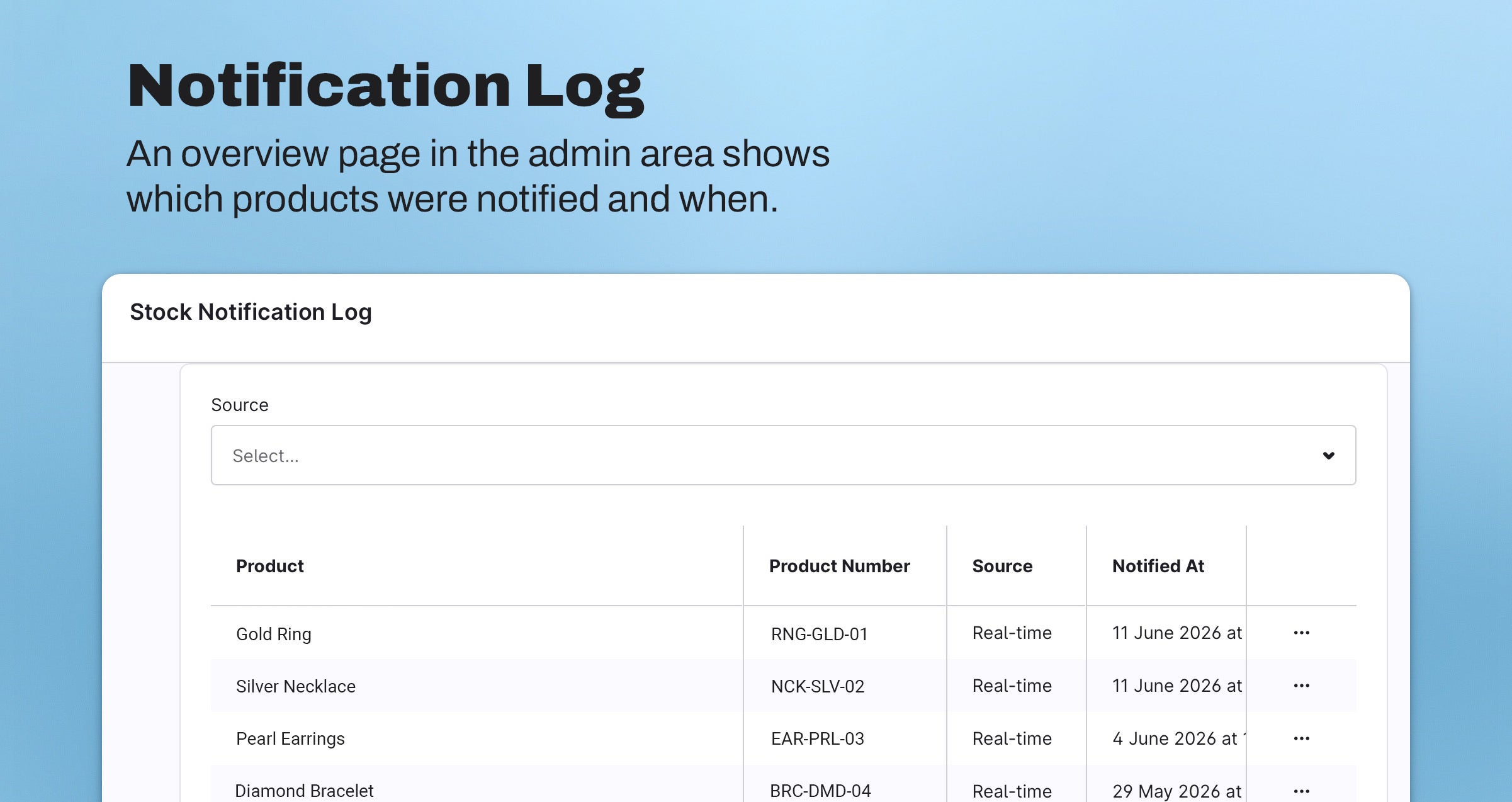Click the 4 June 2026 notified date

pos(1178,738)
